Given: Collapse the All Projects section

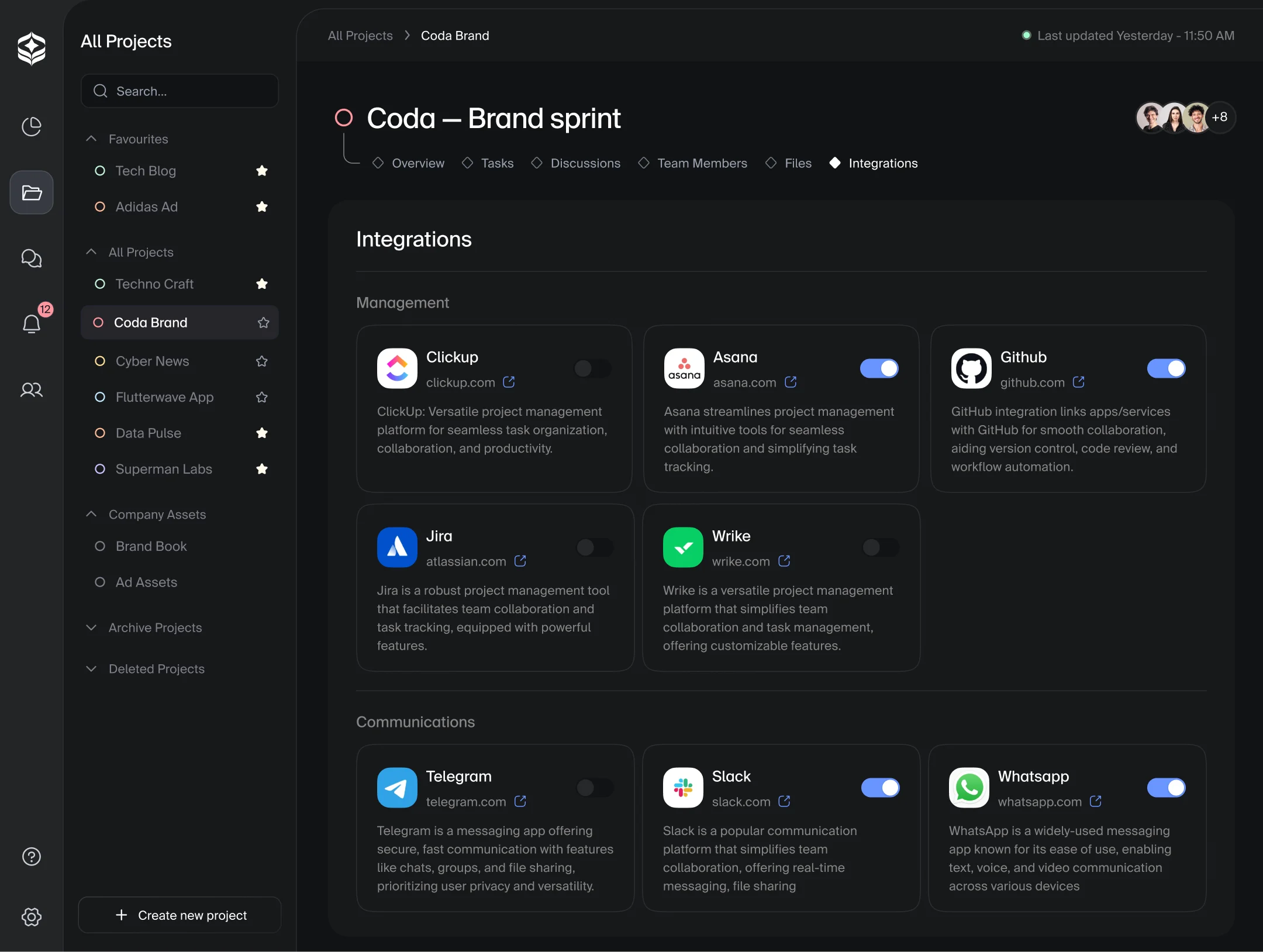Looking at the screenshot, I should [x=91, y=252].
